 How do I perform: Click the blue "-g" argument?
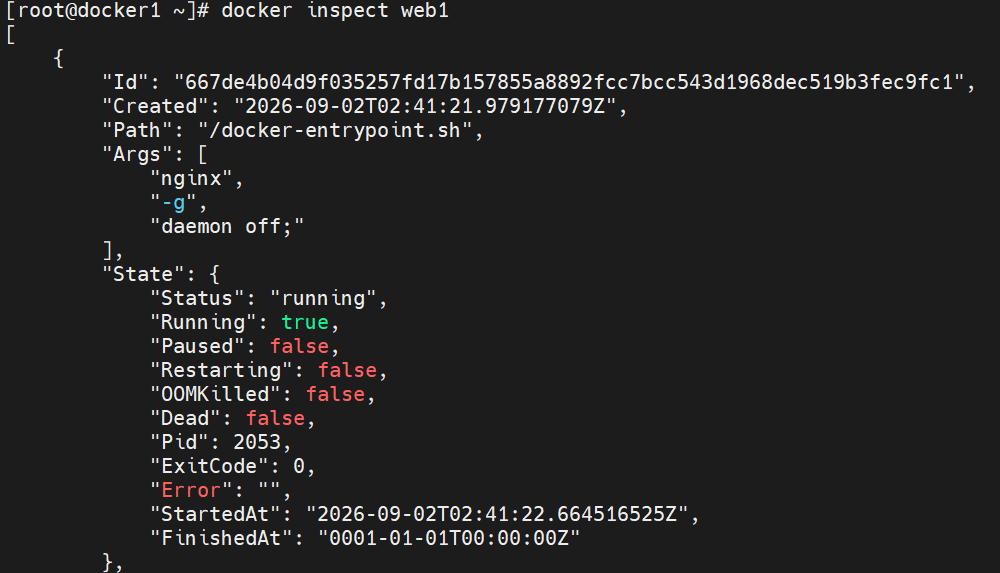(173, 203)
